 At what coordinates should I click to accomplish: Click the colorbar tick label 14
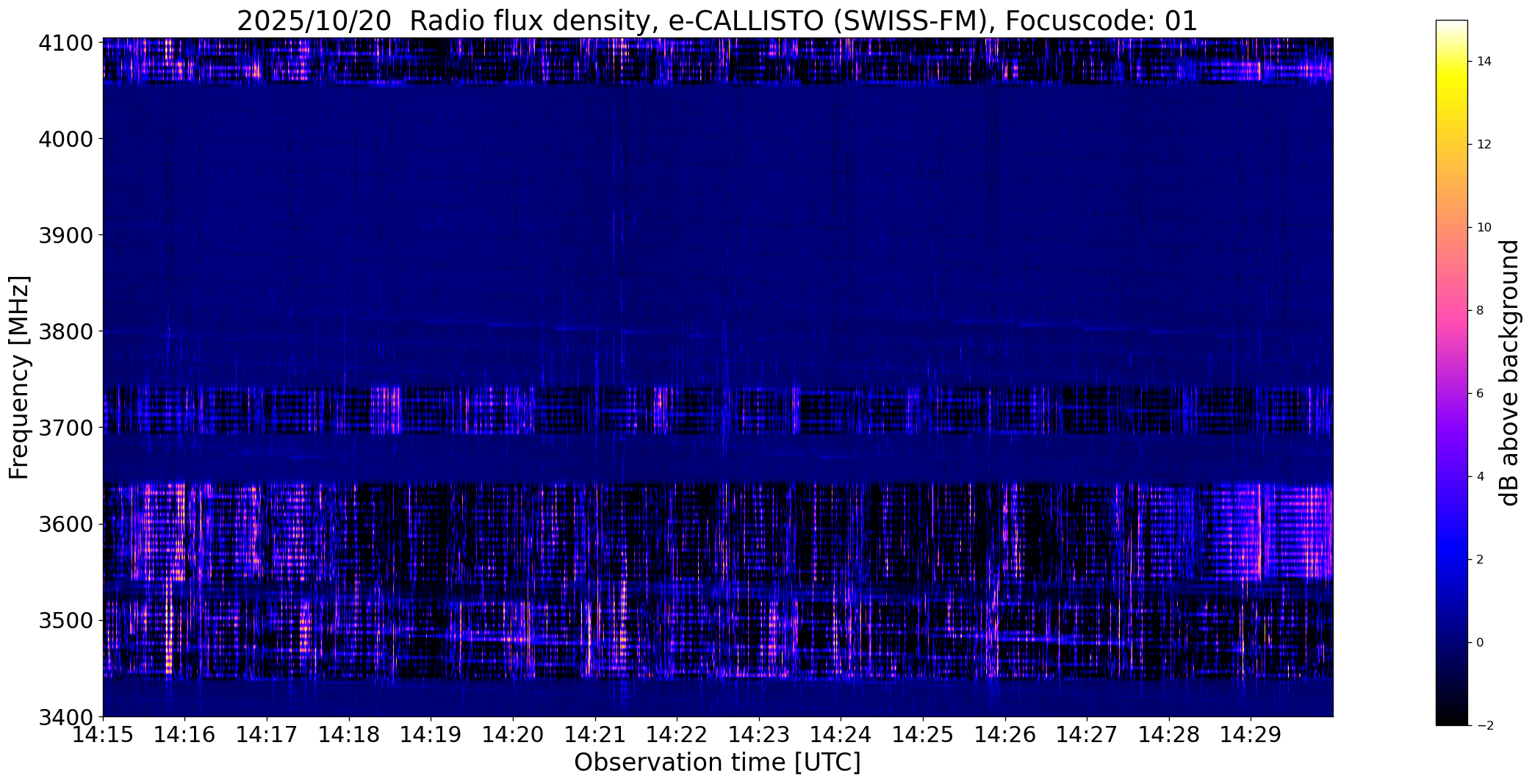click(x=1484, y=62)
